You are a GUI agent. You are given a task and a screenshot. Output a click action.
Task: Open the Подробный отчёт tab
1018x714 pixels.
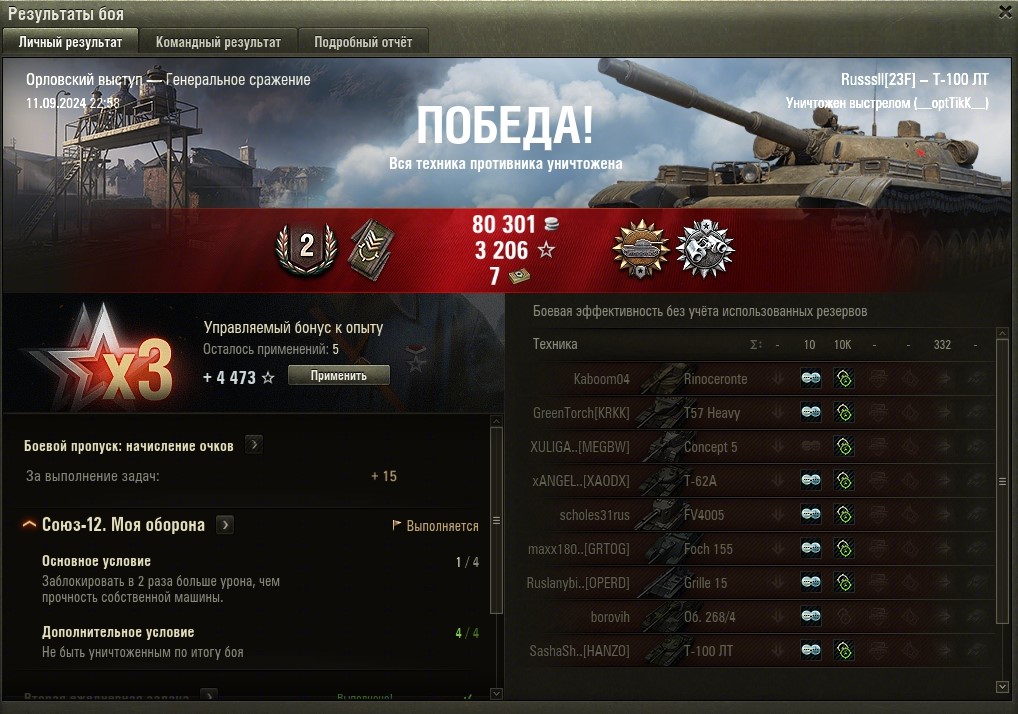coord(363,42)
